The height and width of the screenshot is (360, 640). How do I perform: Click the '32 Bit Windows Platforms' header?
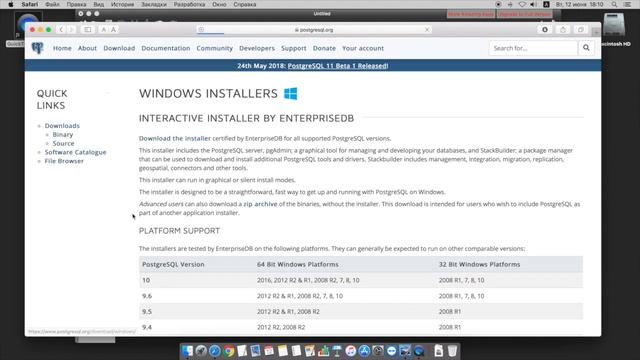479,264
